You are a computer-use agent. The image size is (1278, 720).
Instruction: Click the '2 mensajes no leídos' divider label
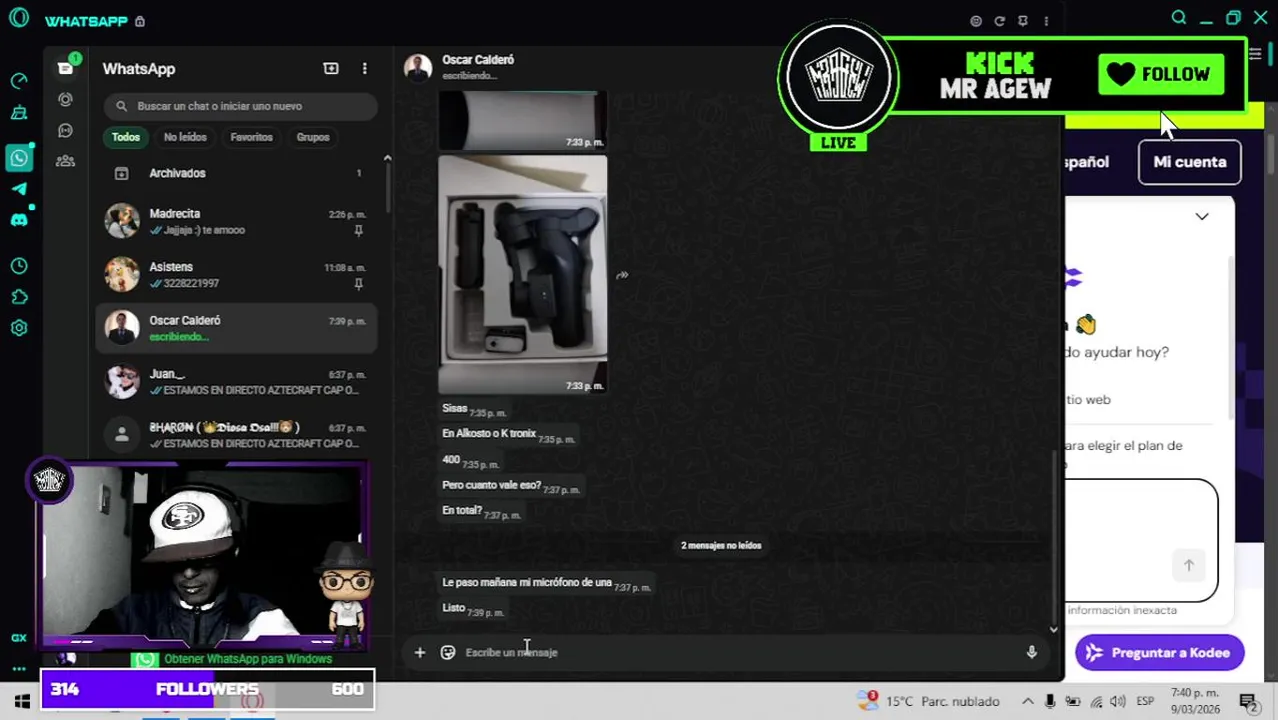[x=721, y=545]
